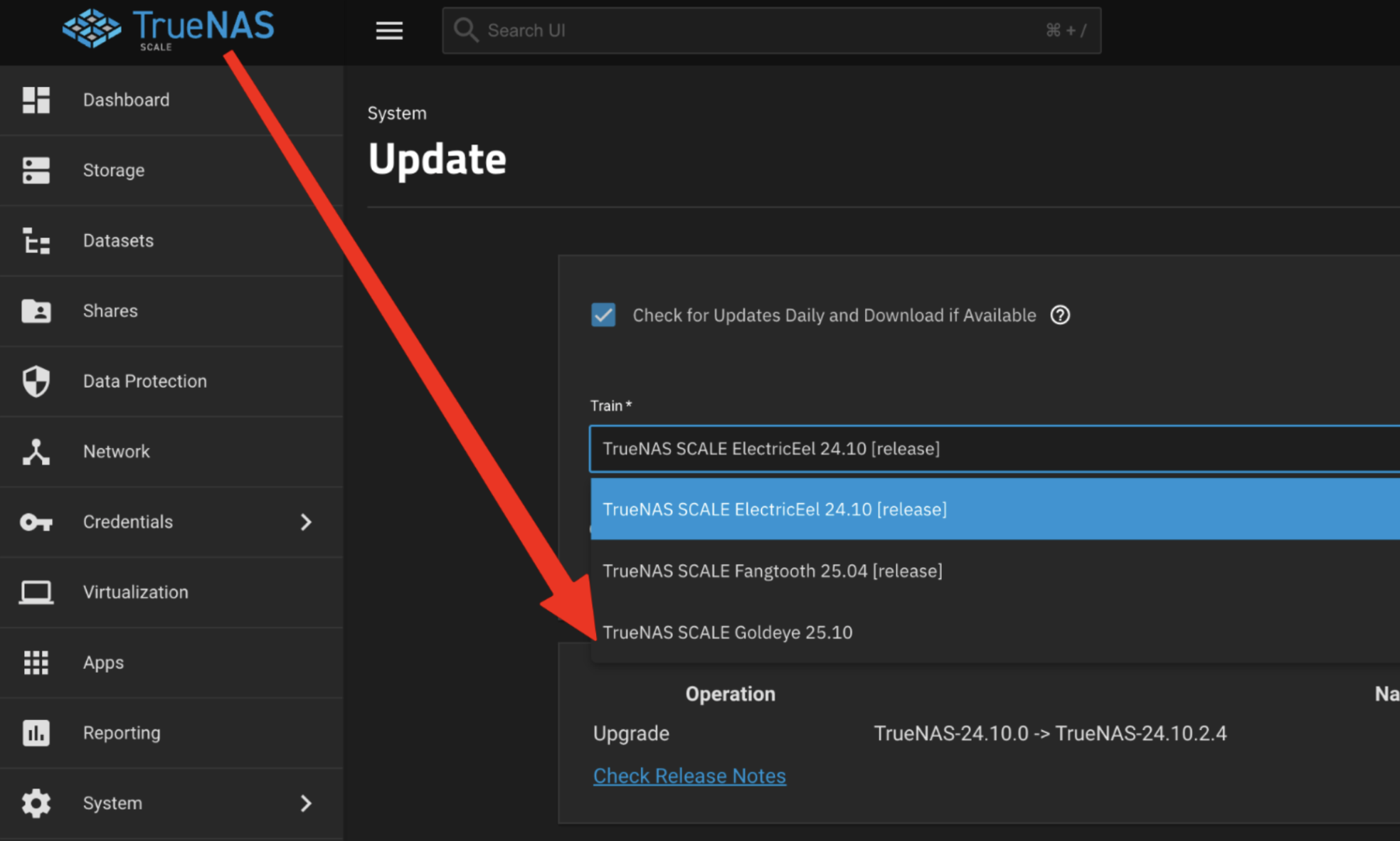The height and width of the screenshot is (841, 1400).
Task: Choose TrueNAS SCALE Goldeye 25.10 train
Action: pyautogui.click(x=727, y=633)
